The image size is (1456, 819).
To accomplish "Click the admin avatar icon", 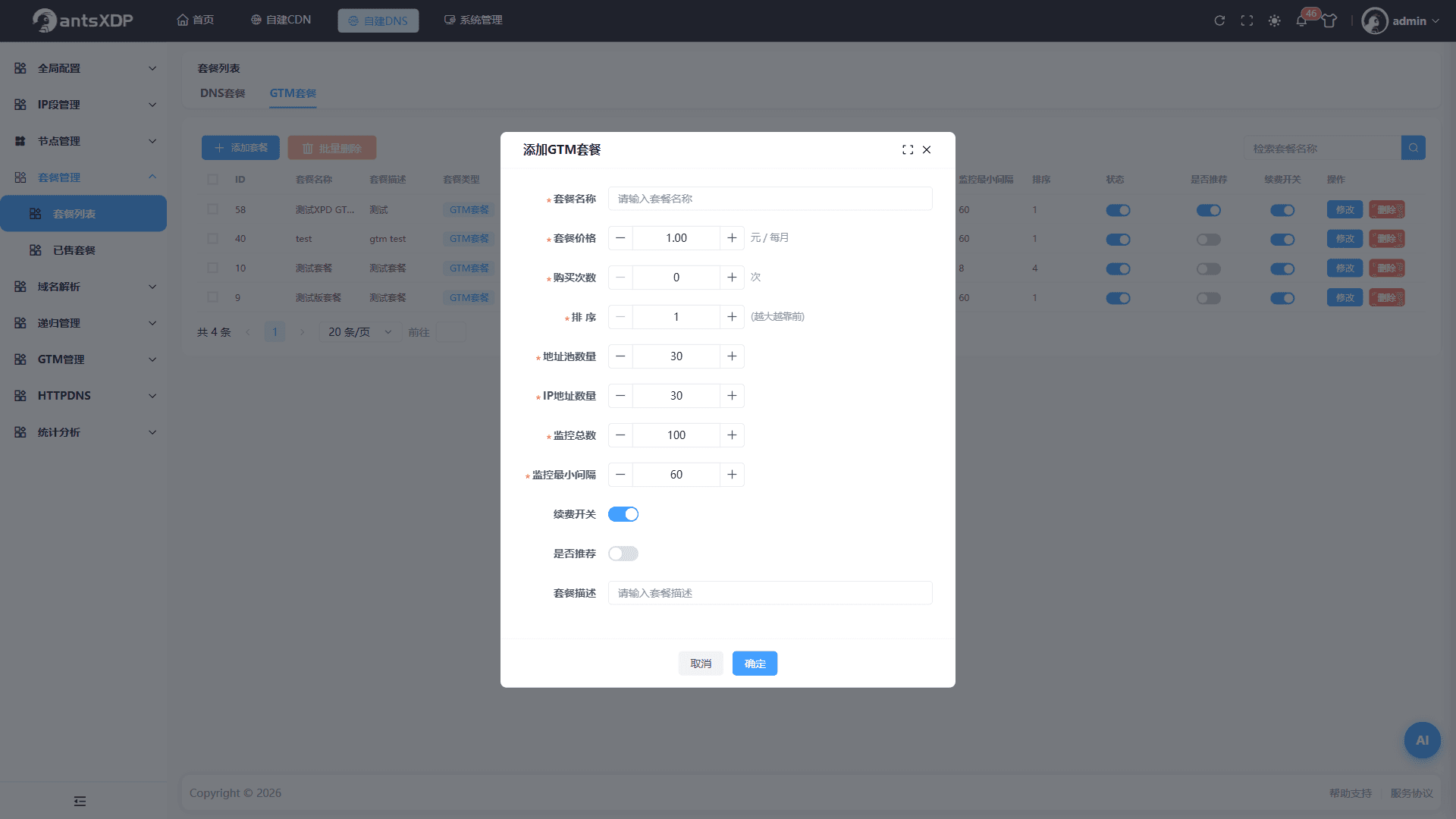I will point(1374,20).
